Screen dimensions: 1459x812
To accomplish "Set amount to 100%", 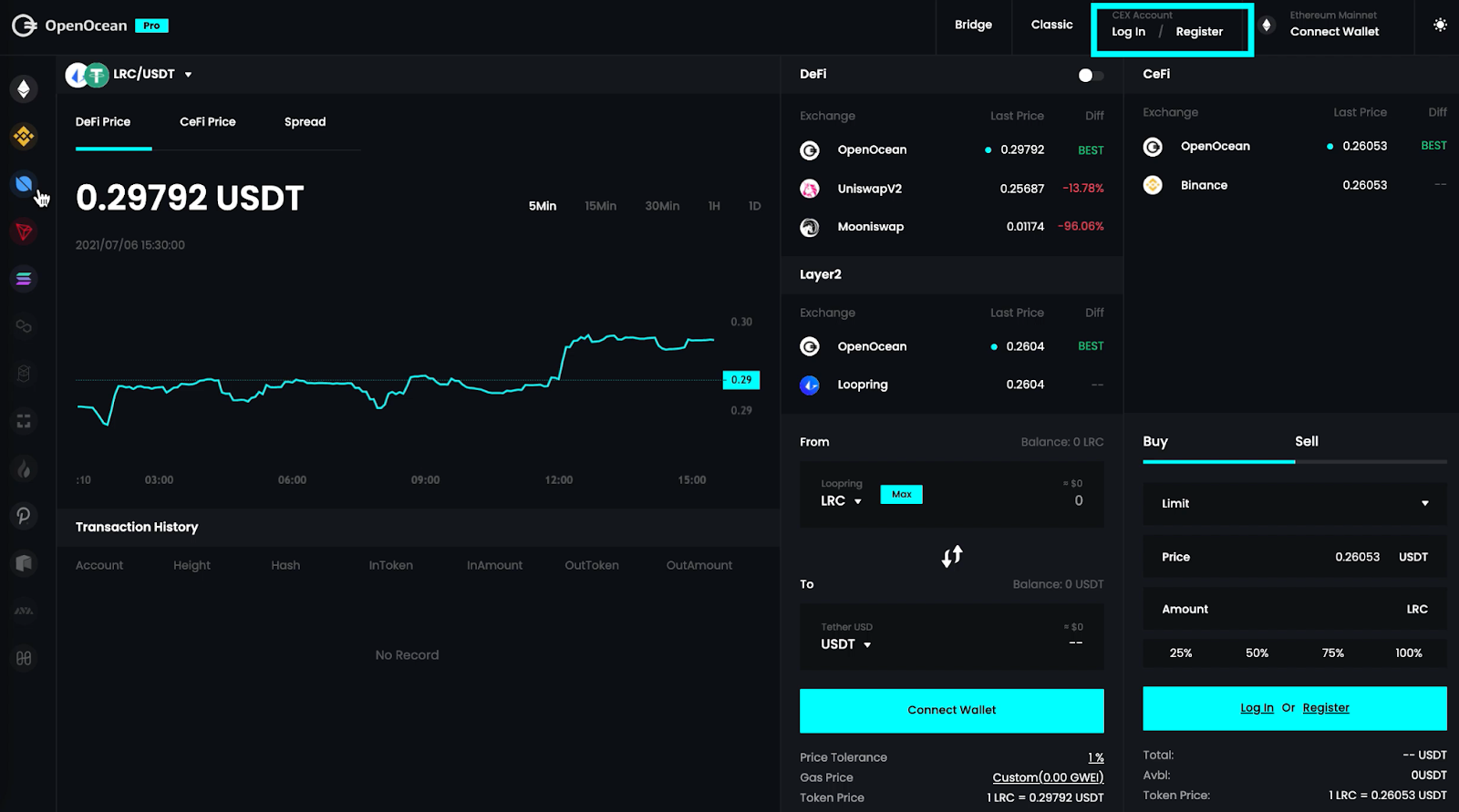I will pyautogui.click(x=1409, y=653).
